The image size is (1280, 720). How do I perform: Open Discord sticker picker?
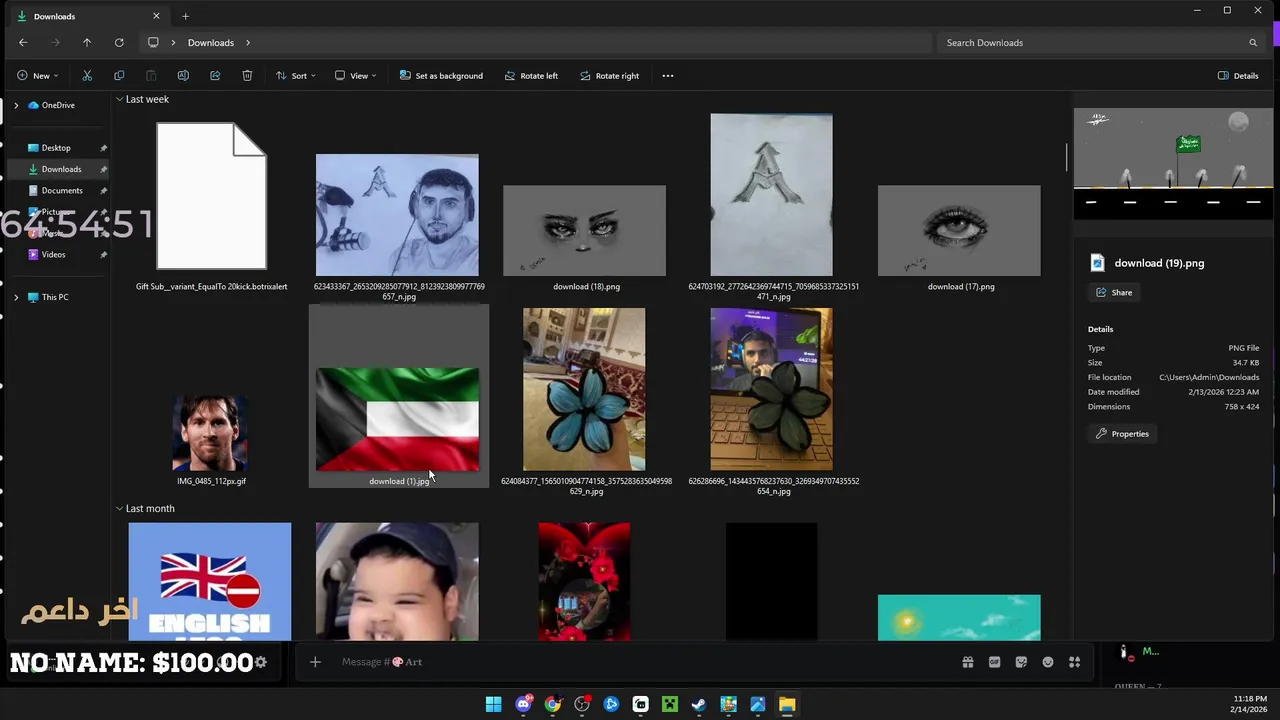[1021, 662]
